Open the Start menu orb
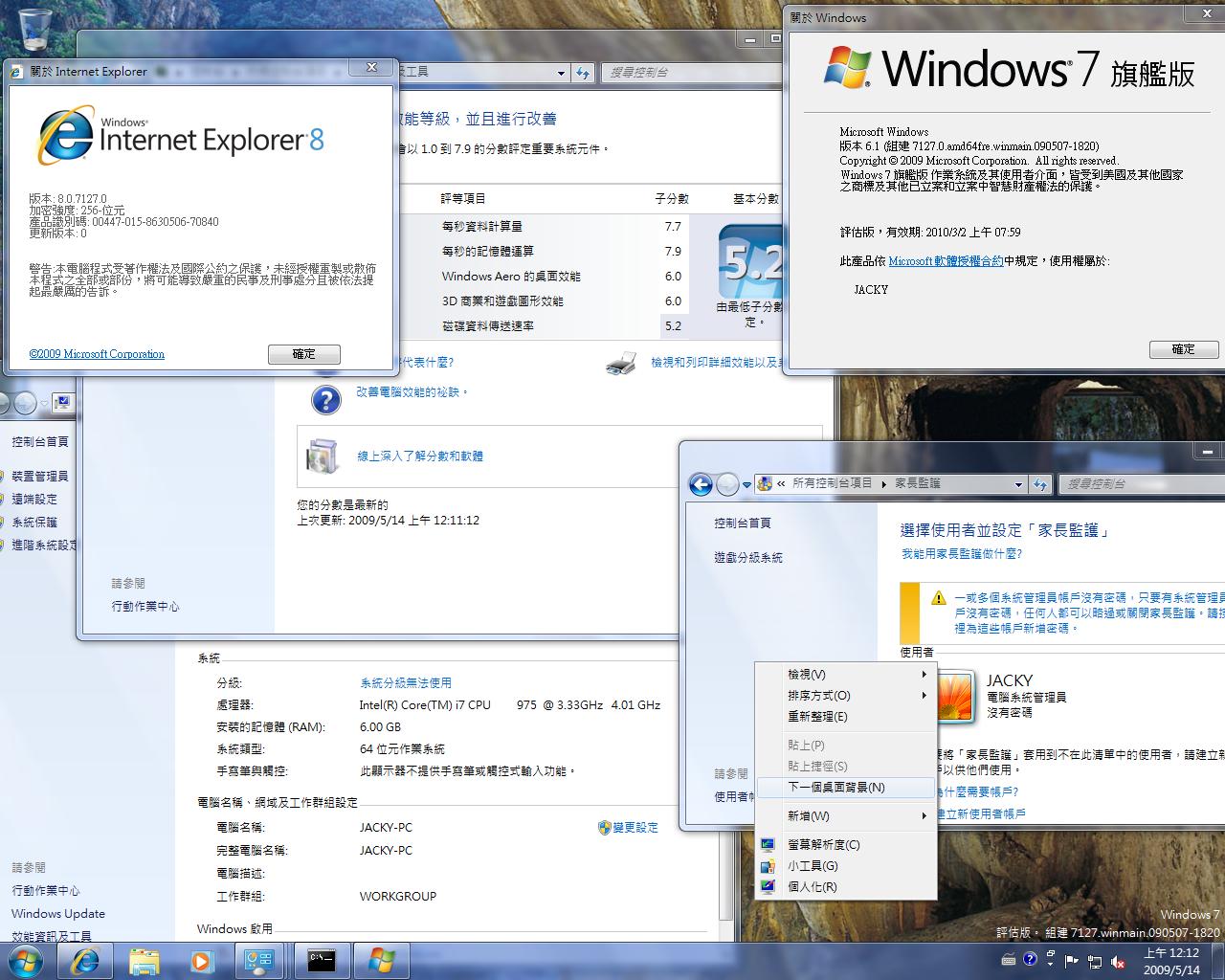The image size is (1225, 980). [x=26, y=961]
